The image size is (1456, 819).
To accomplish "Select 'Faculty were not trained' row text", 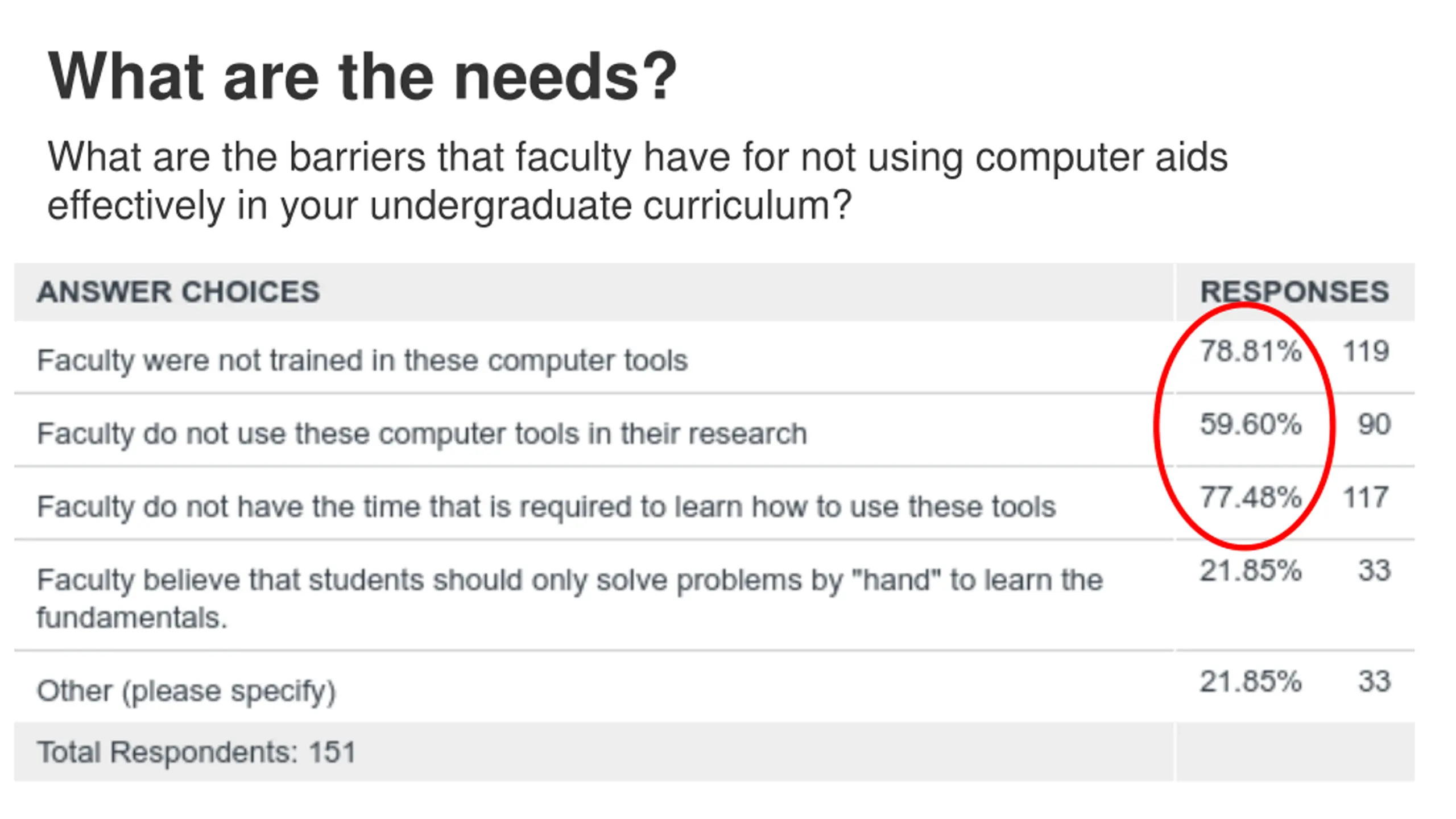I will click(362, 360).
